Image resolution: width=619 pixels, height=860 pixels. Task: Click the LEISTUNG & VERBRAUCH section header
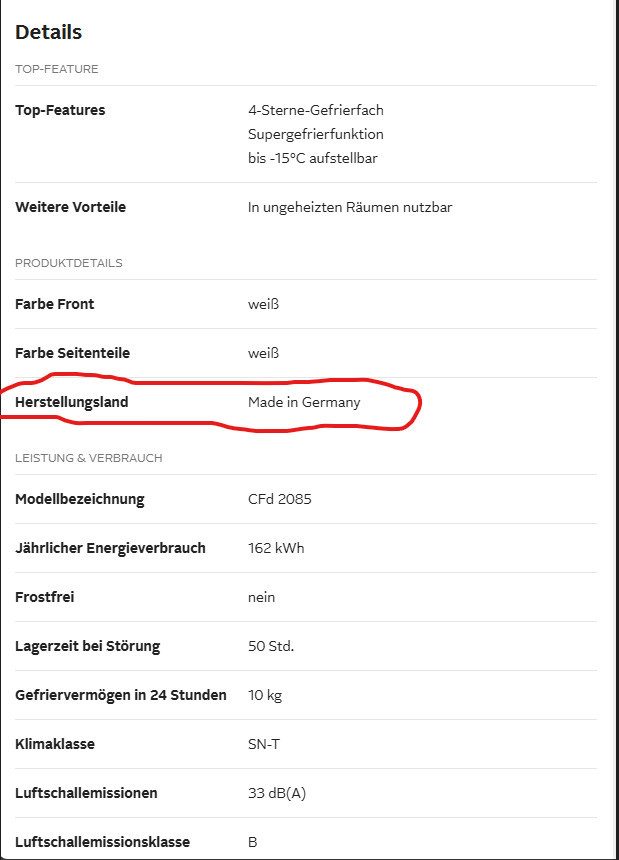[88, 458]
